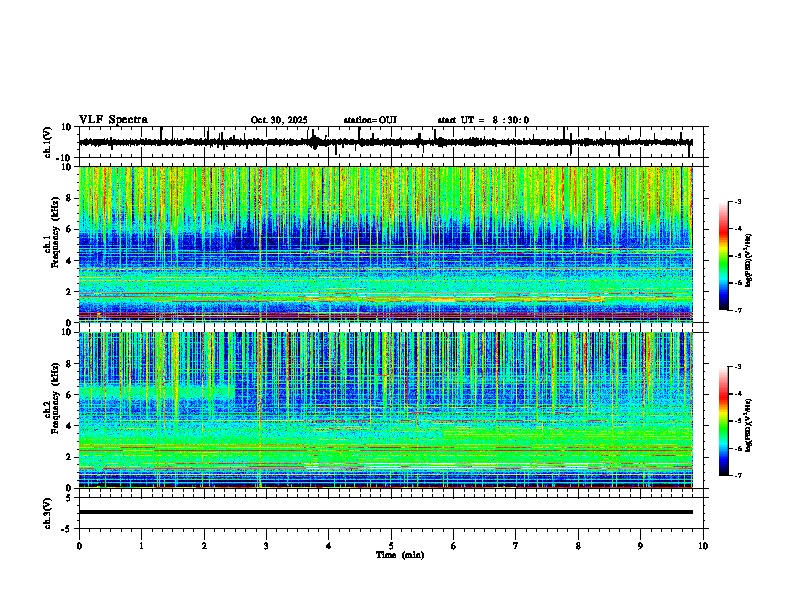Click the ch.1 voltage waveform trace
Screen dimensions: 792x612
click(x=385, y=142)
